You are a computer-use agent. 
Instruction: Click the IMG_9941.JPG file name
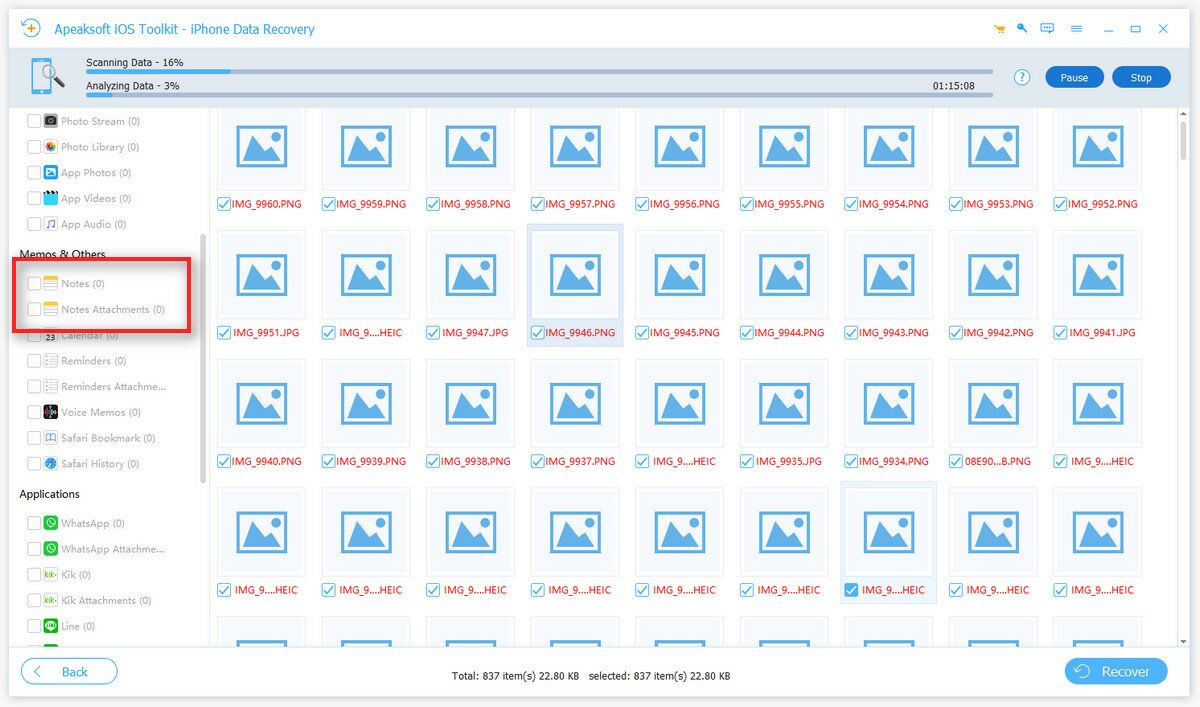coord(1103,333)
